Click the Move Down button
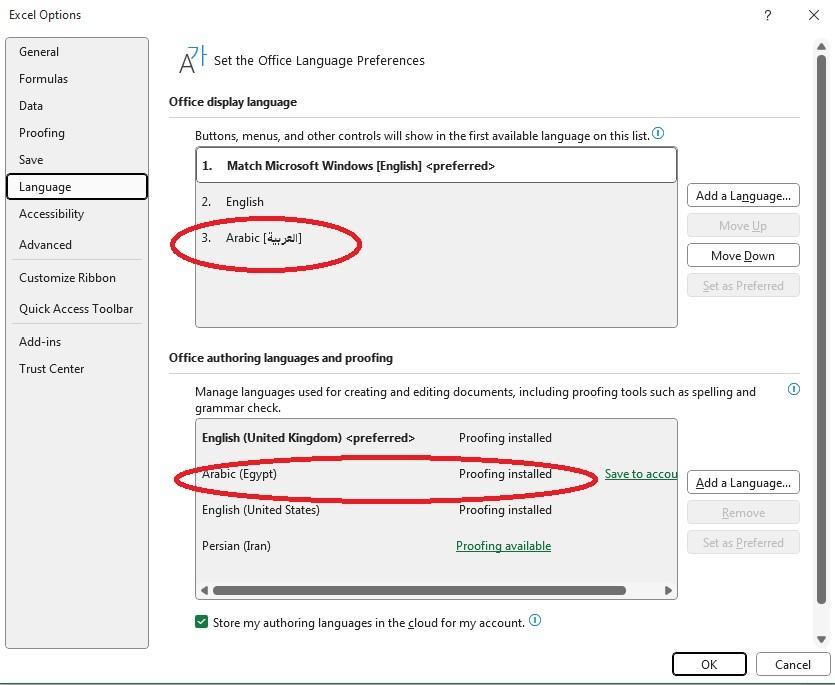The width and height of the screenshot is (835, 685). point(743,255)
